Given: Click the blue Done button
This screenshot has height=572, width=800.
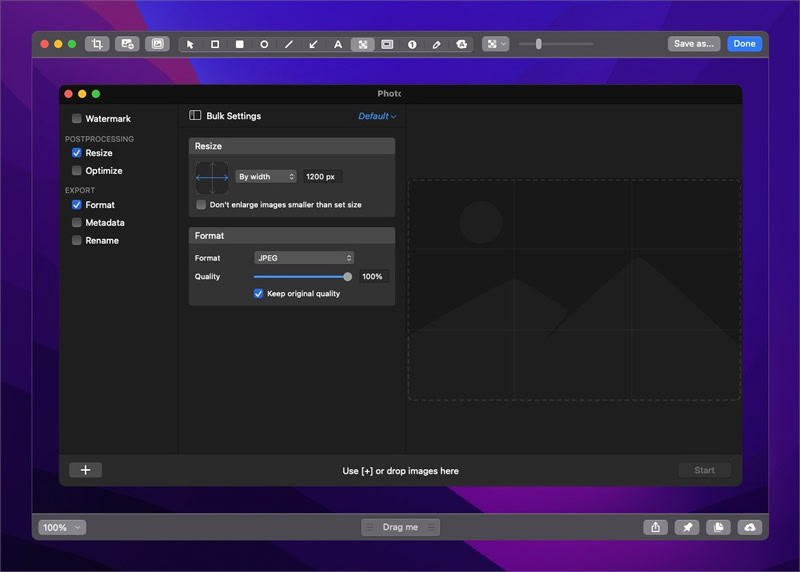Looking at the screenshot, I should 744,44.
